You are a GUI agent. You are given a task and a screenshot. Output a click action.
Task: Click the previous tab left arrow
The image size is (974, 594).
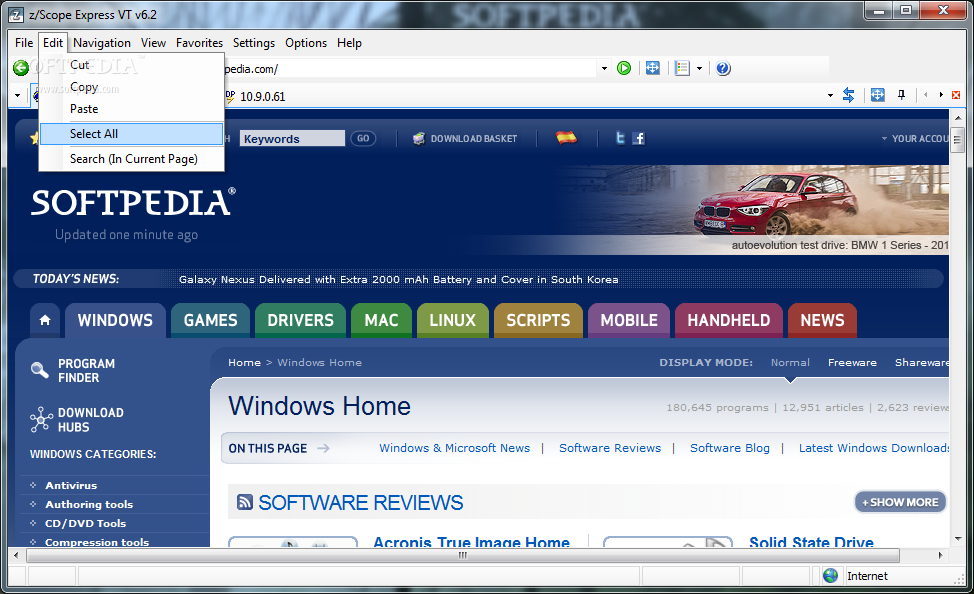926,95
